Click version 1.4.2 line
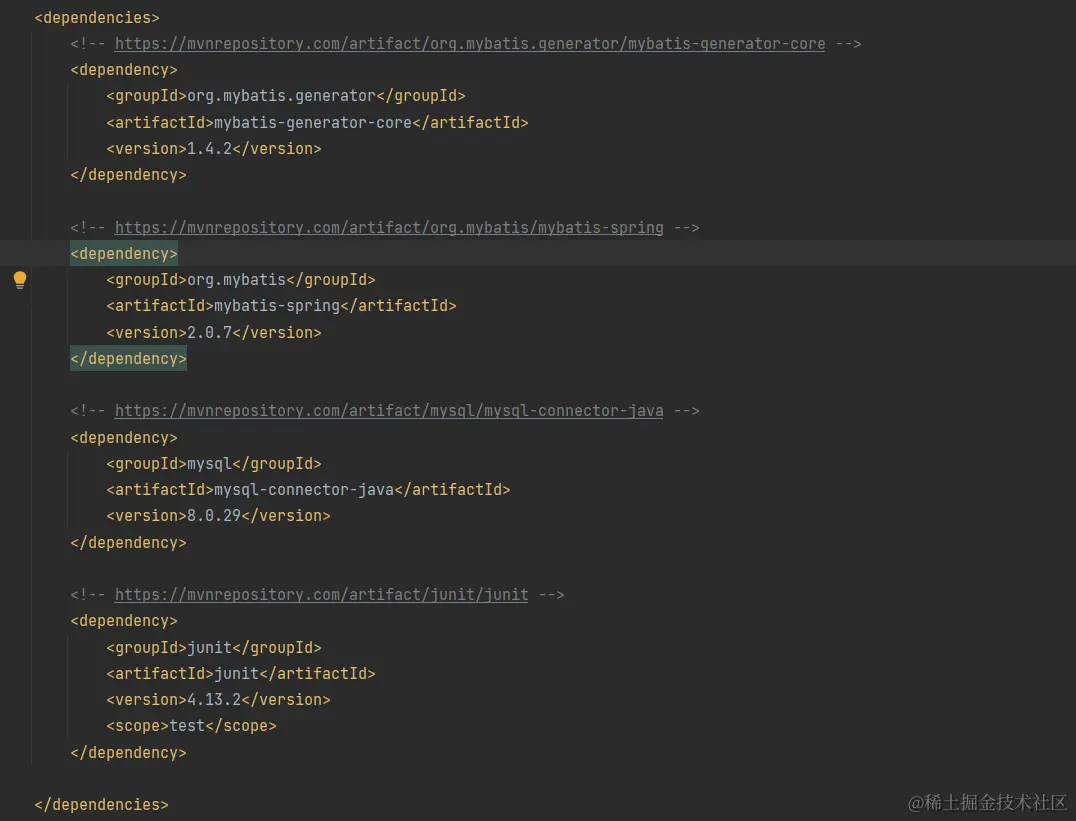 (213, 149)
